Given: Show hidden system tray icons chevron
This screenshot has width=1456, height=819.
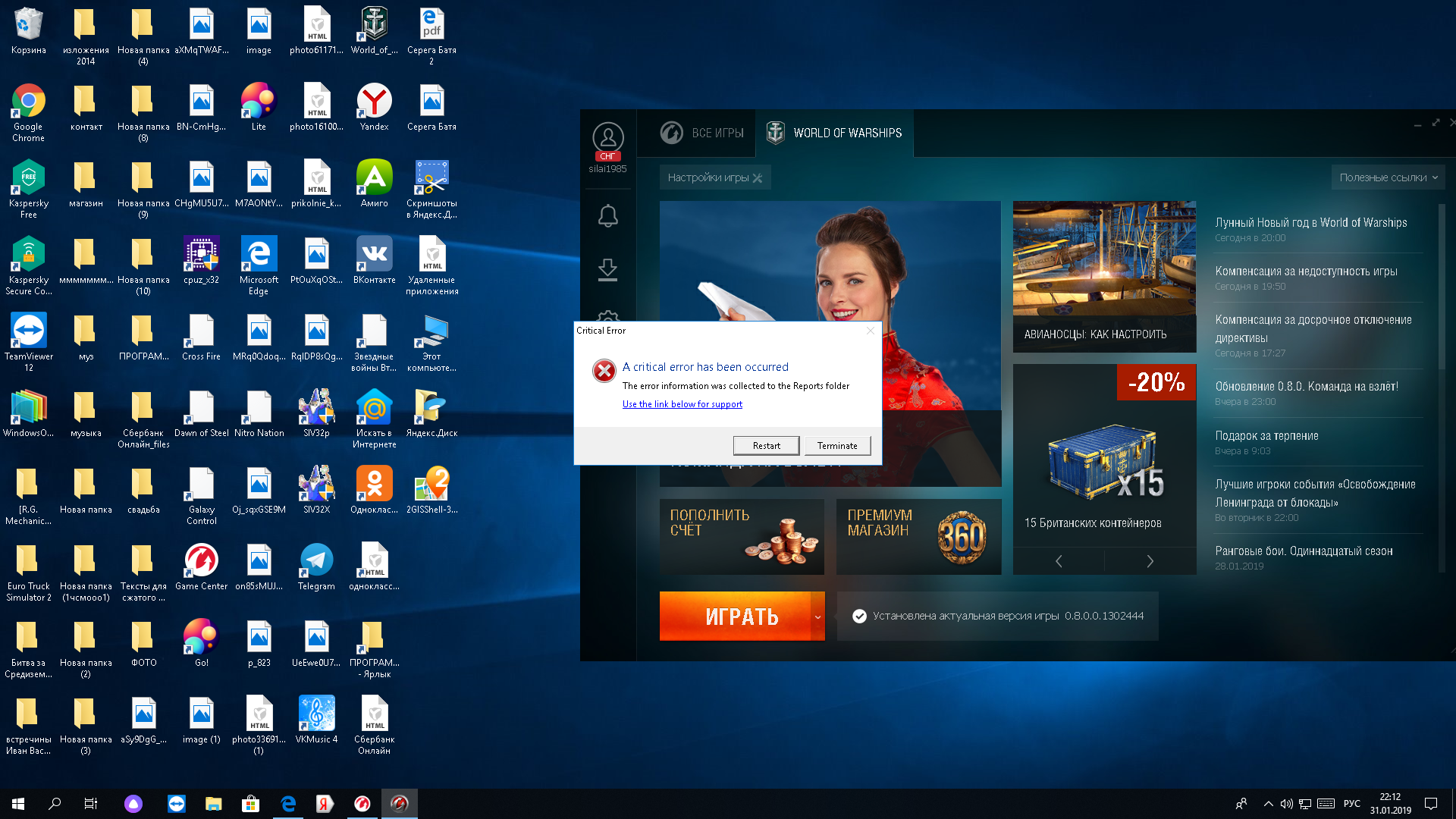Looking at the screenshot, I should [1268, 804].
